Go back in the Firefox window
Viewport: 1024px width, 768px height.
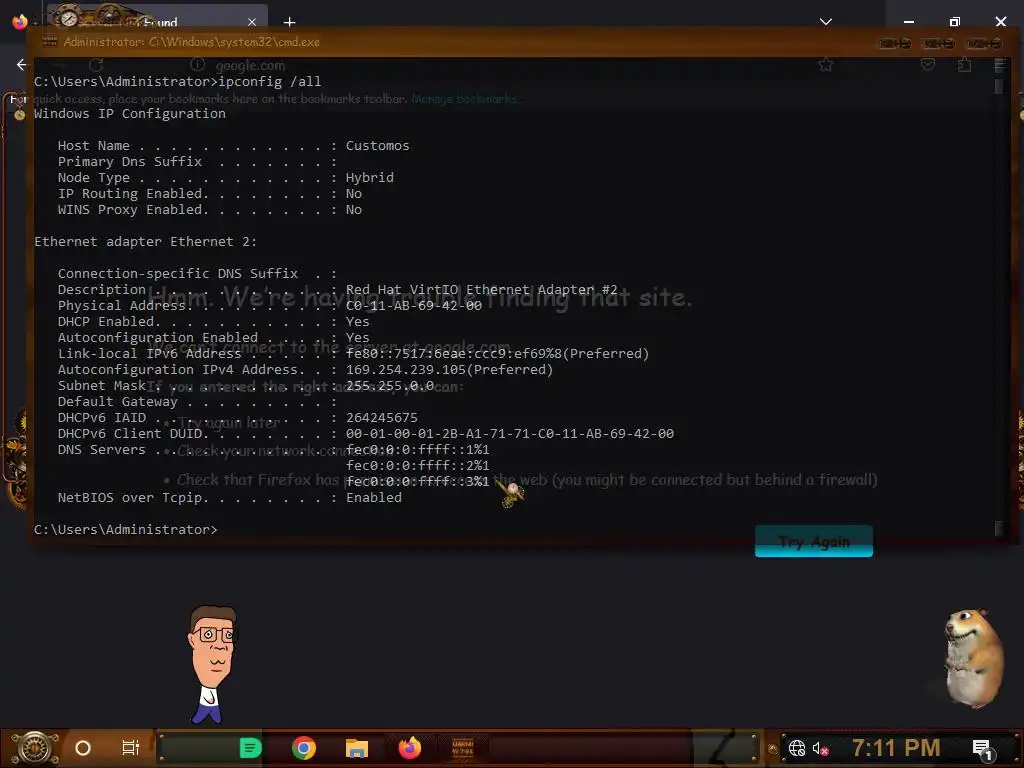click(22, 65)
